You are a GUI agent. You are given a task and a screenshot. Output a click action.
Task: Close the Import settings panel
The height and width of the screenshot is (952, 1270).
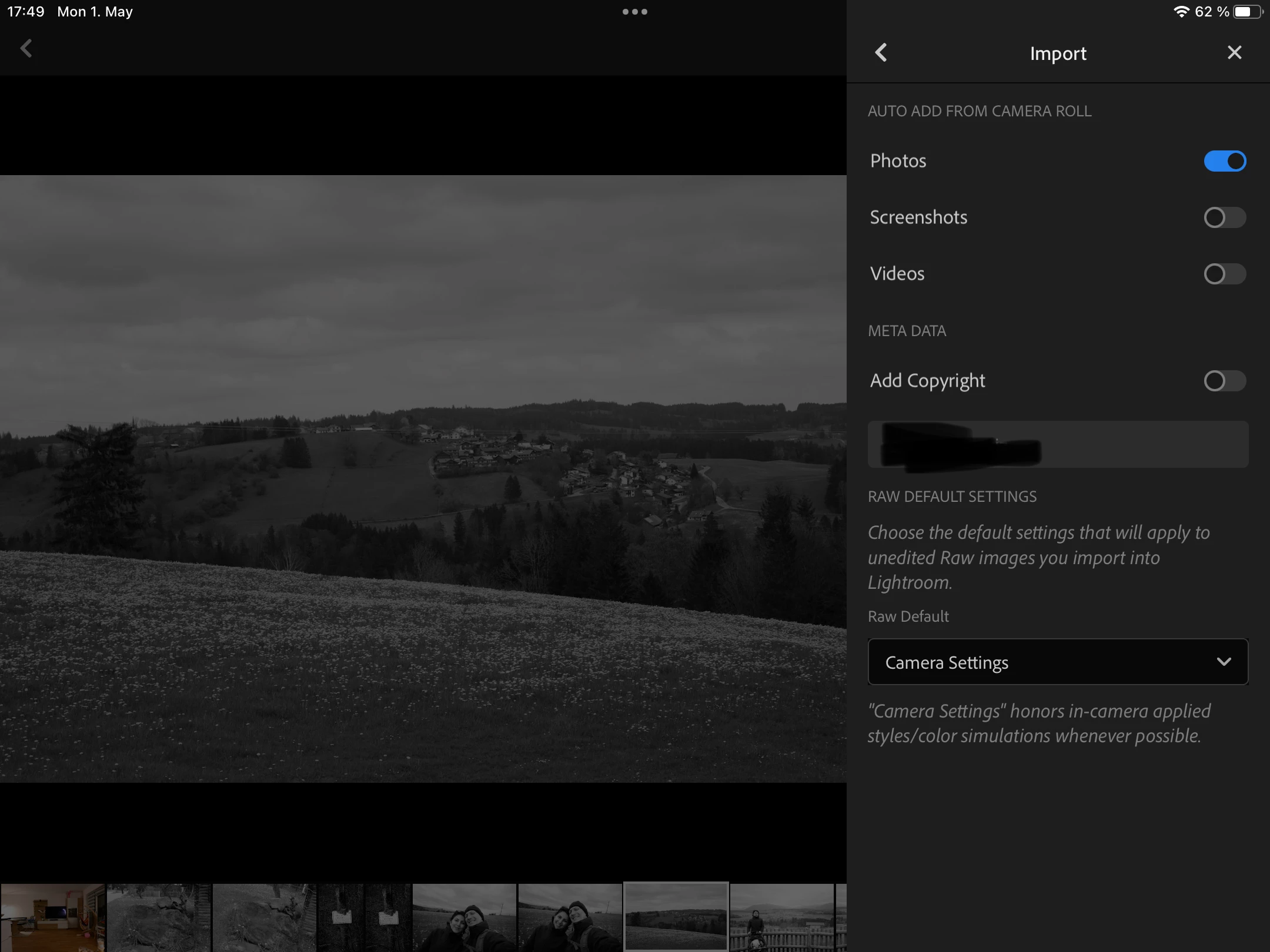tap(1234, 53)
